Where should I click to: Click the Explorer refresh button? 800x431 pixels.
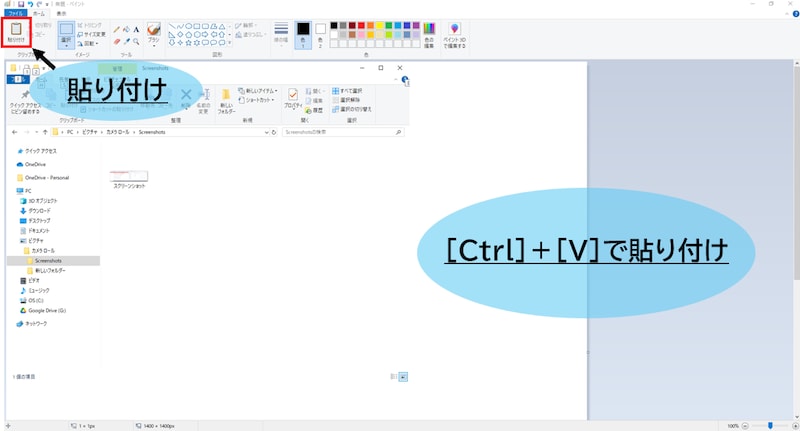click(274, 132)
